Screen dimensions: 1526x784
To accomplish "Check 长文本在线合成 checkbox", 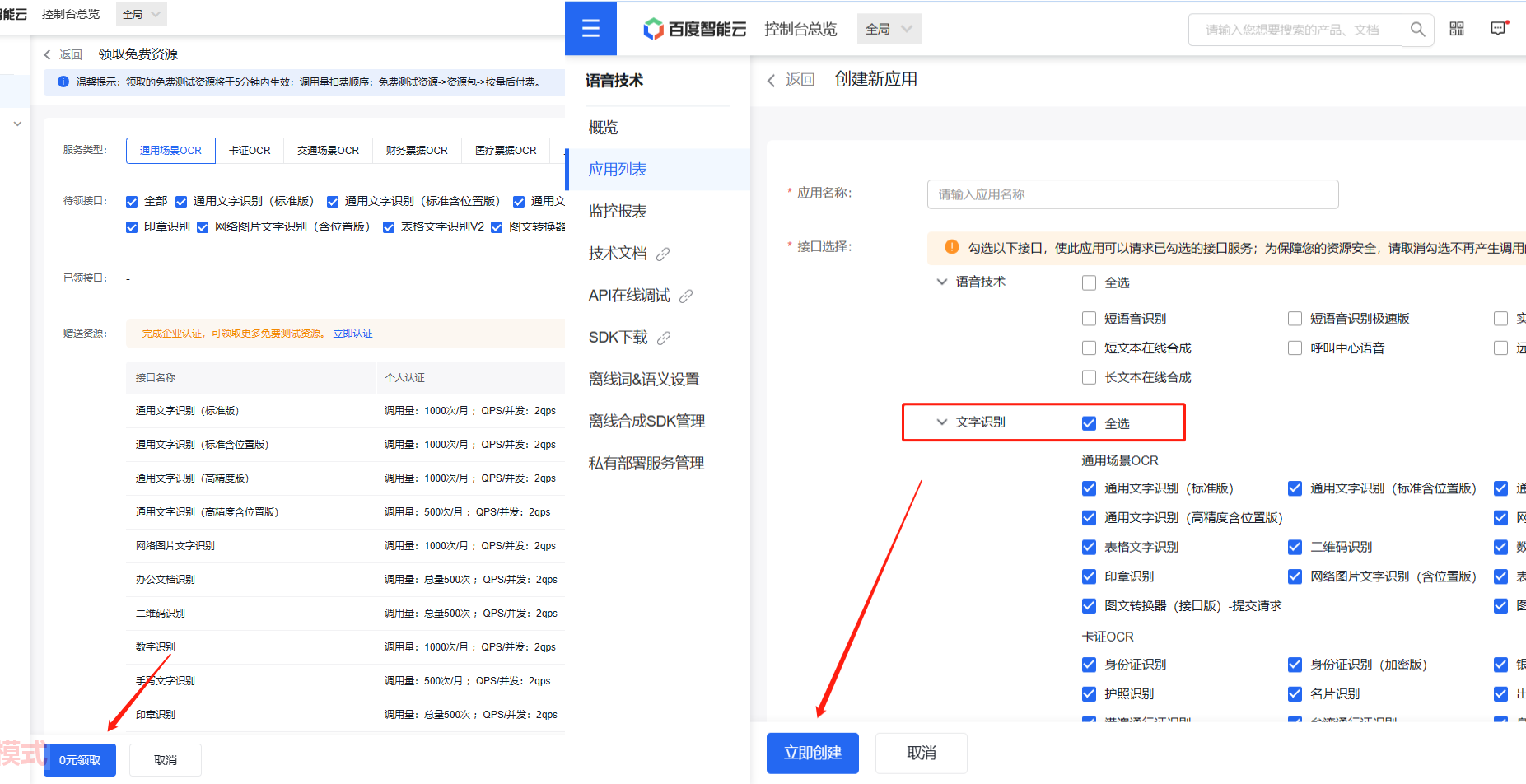I will click(1089, 377).
